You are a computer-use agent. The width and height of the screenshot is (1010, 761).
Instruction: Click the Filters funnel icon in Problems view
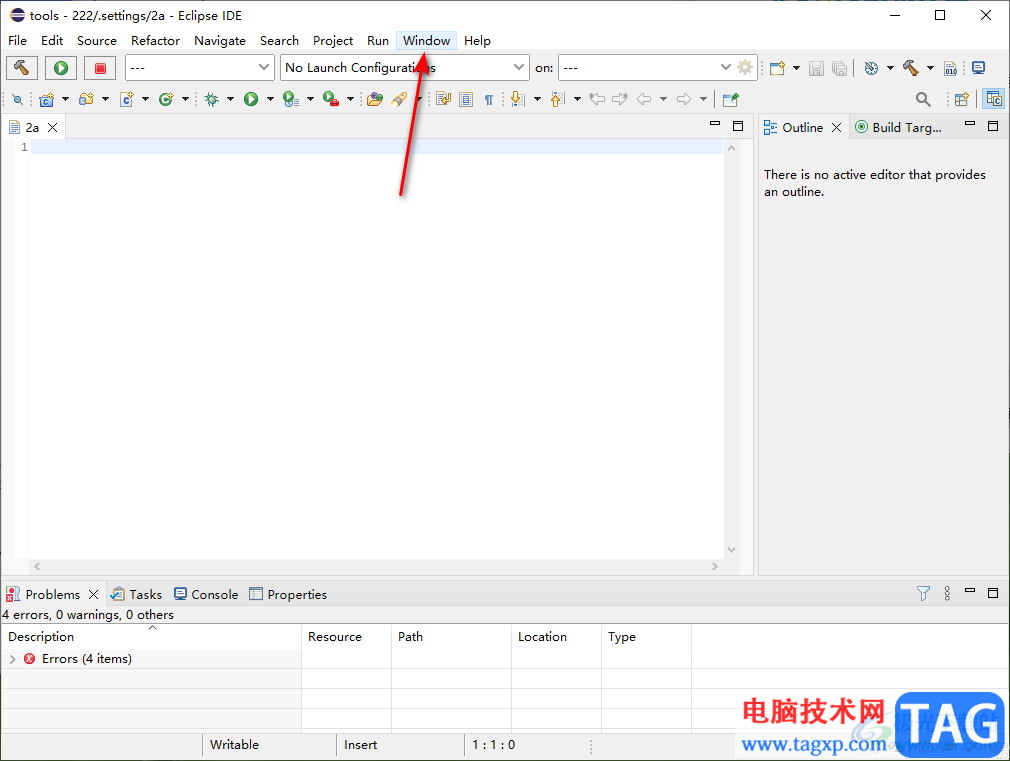[923, 593]
